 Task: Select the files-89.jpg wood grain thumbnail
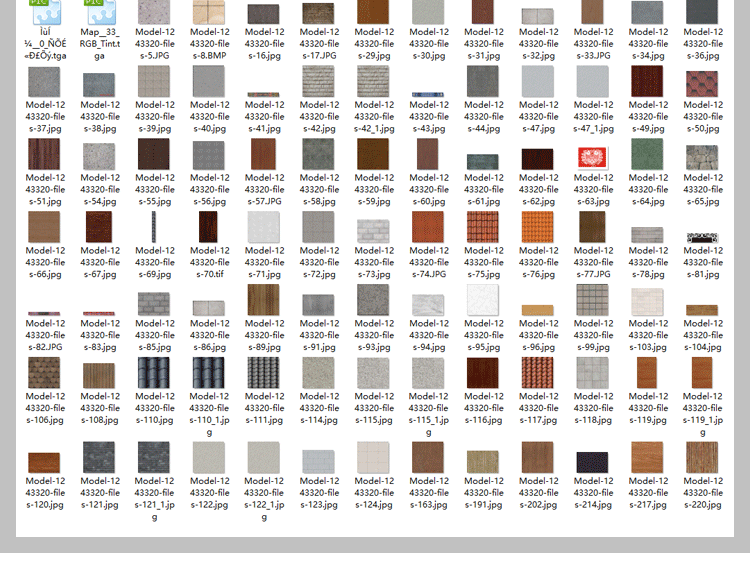pyautogui.click(x=264, y=300)
